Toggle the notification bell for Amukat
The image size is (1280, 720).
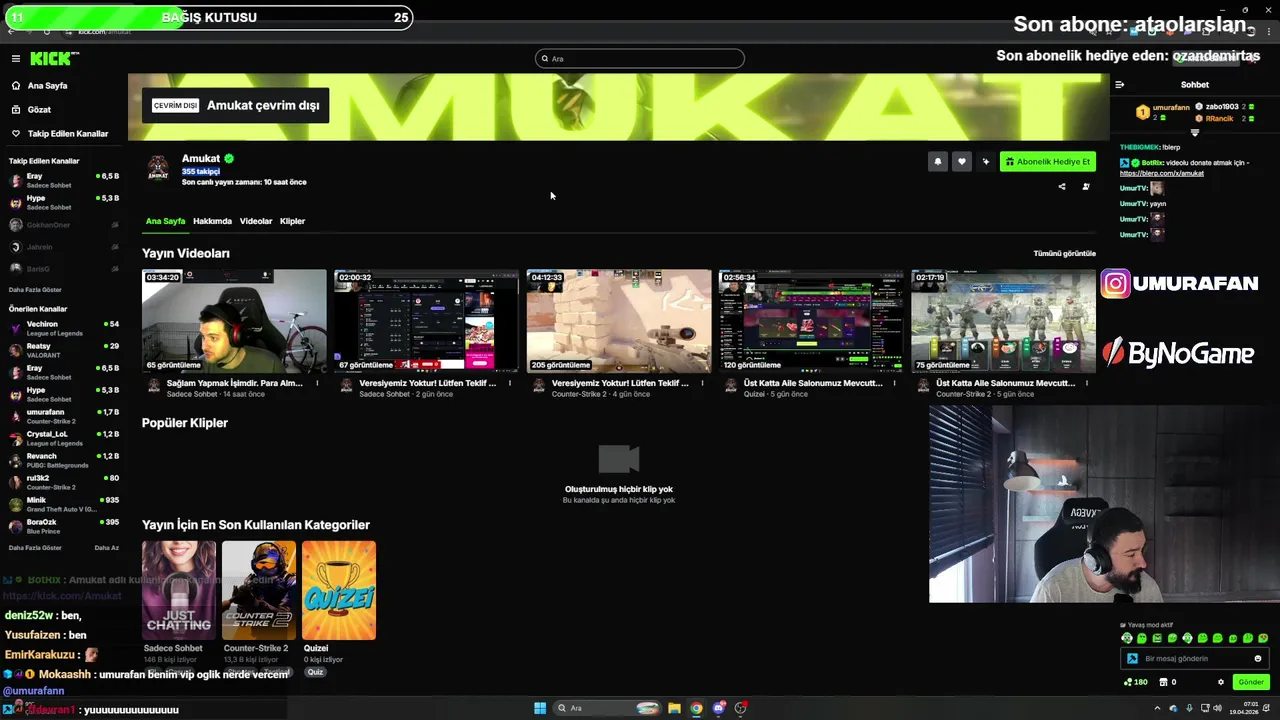pyautogui.click(x=937, y=162)
